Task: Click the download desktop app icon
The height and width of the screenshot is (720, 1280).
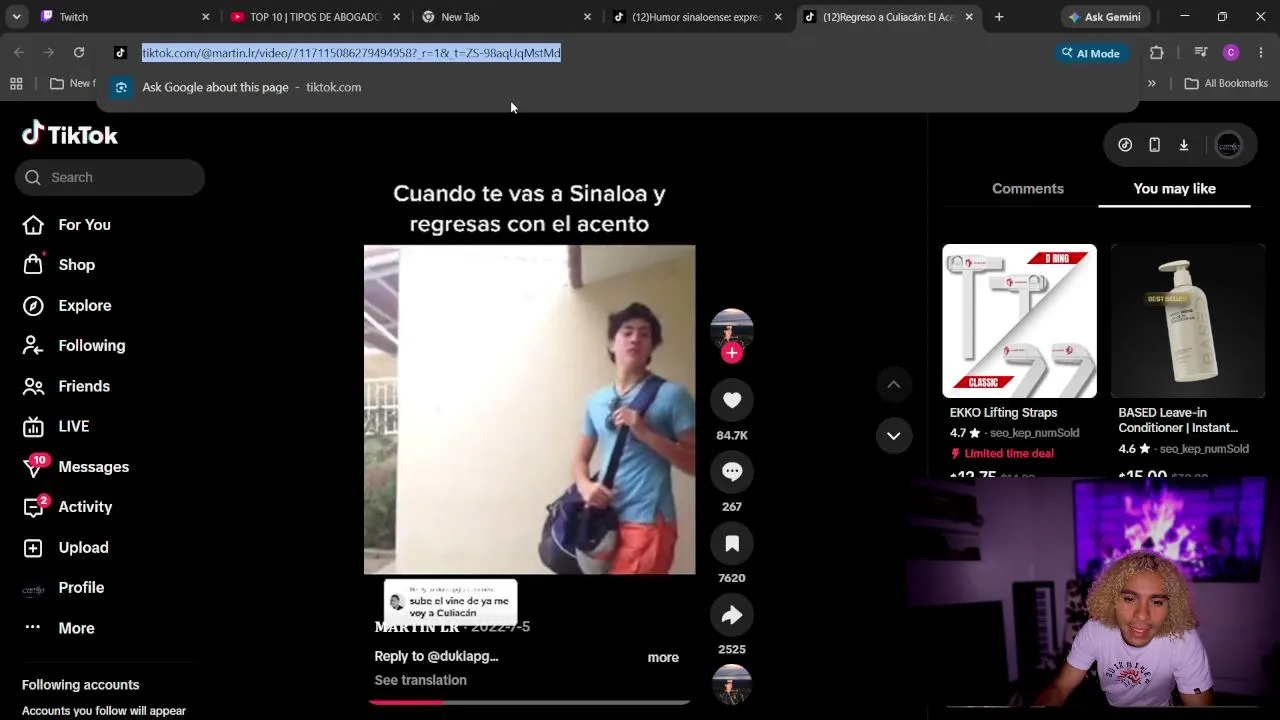Action: [1184, 145]
